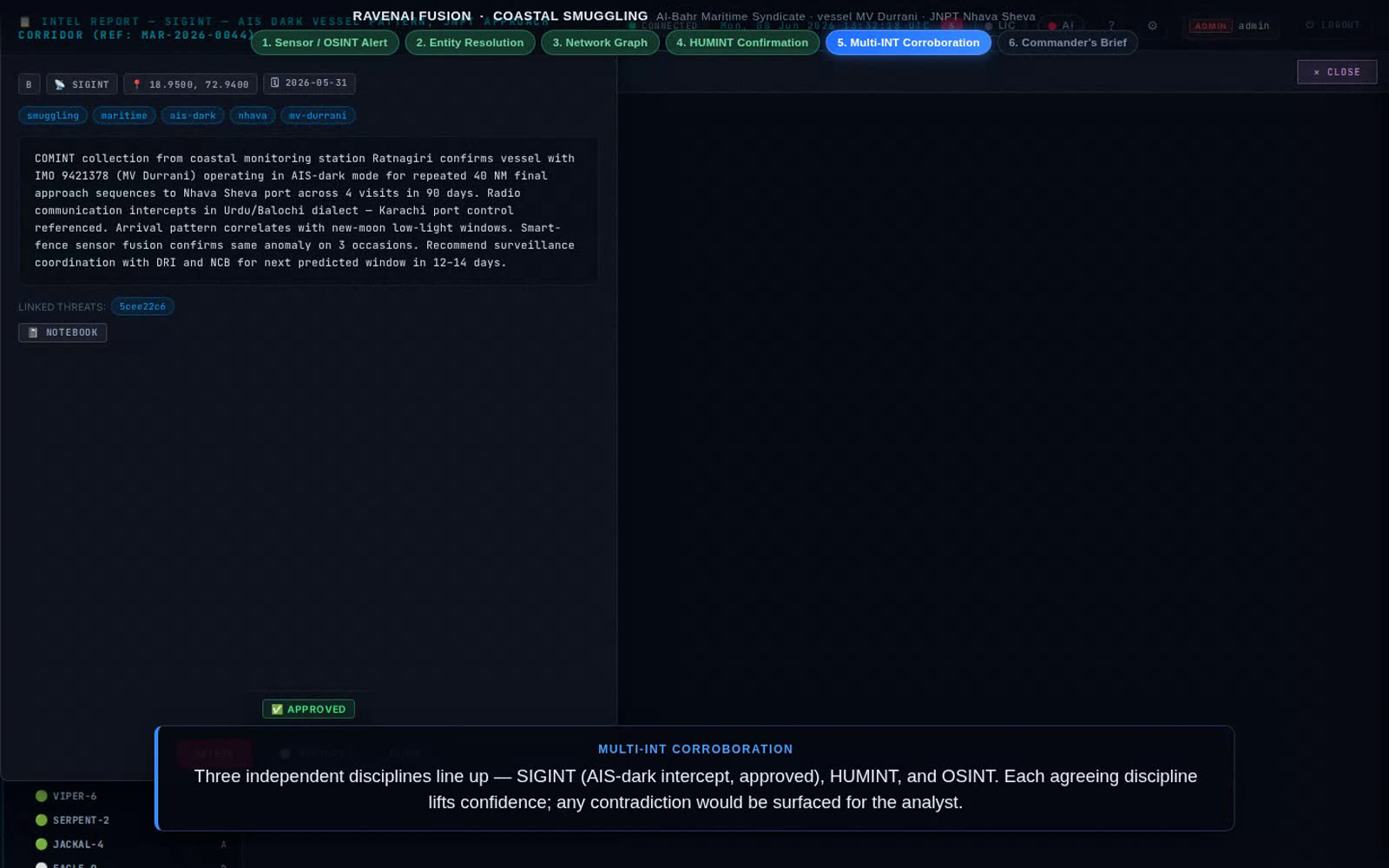Select VIPER-6 in the source list
The width and height of the screenshot is (1389, 868).
(x=75, y=796)
